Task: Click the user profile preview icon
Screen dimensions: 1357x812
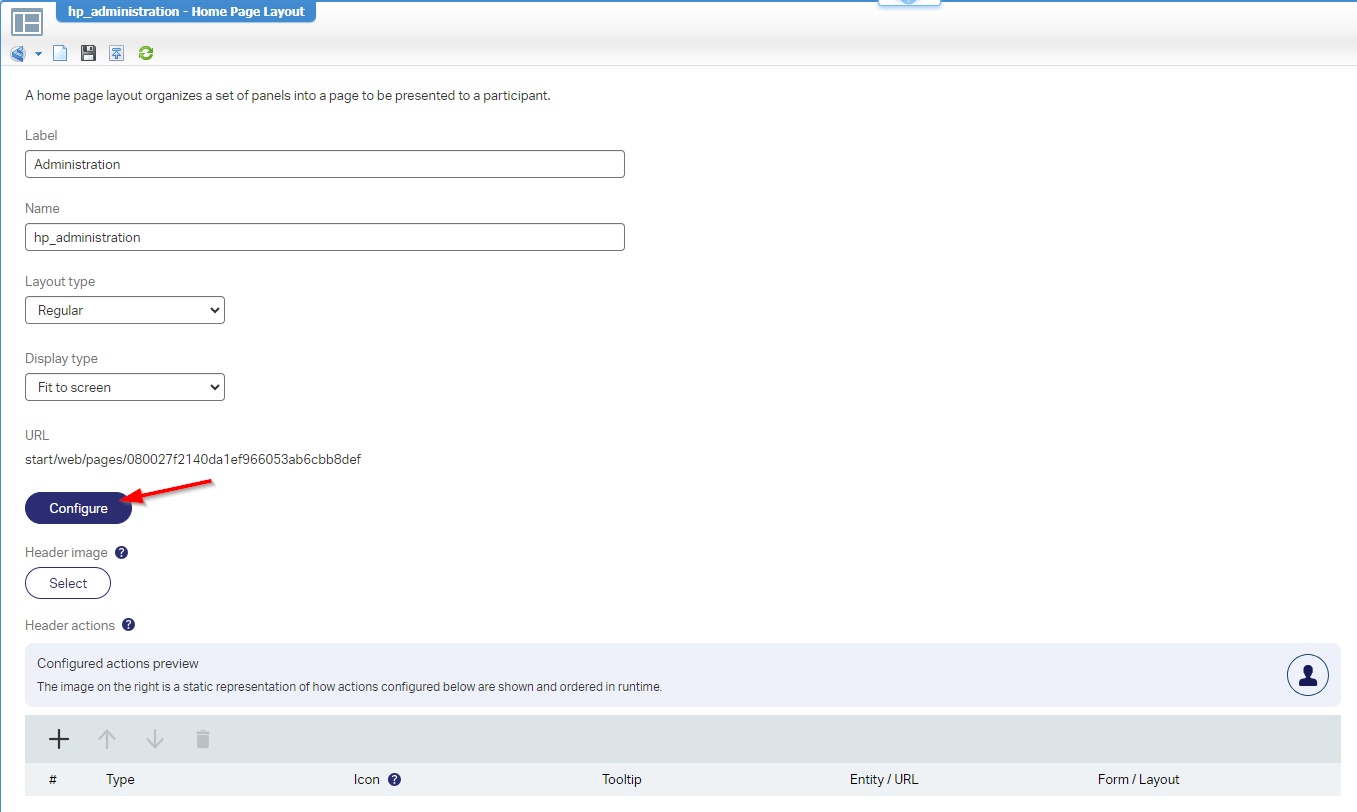Action: (x=1307, y=675)
